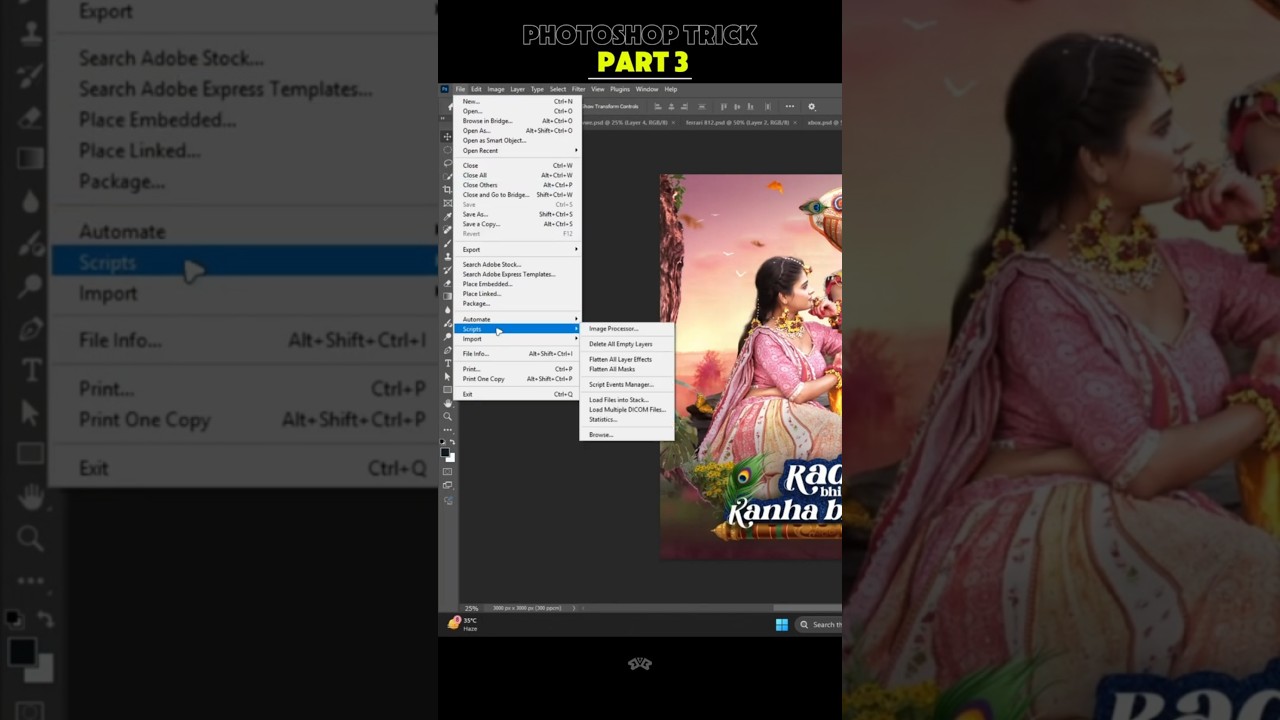Open Windows Start button

click(782, 625)
